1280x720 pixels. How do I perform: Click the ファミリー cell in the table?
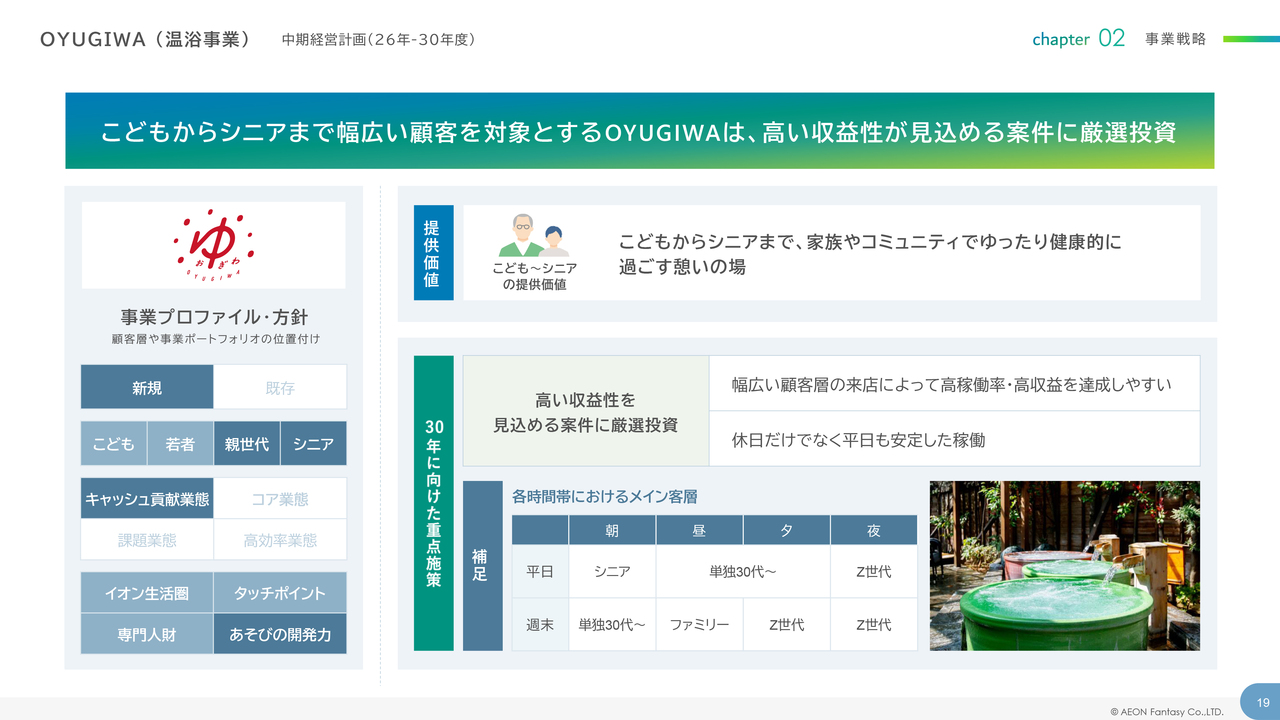(699, 625)
